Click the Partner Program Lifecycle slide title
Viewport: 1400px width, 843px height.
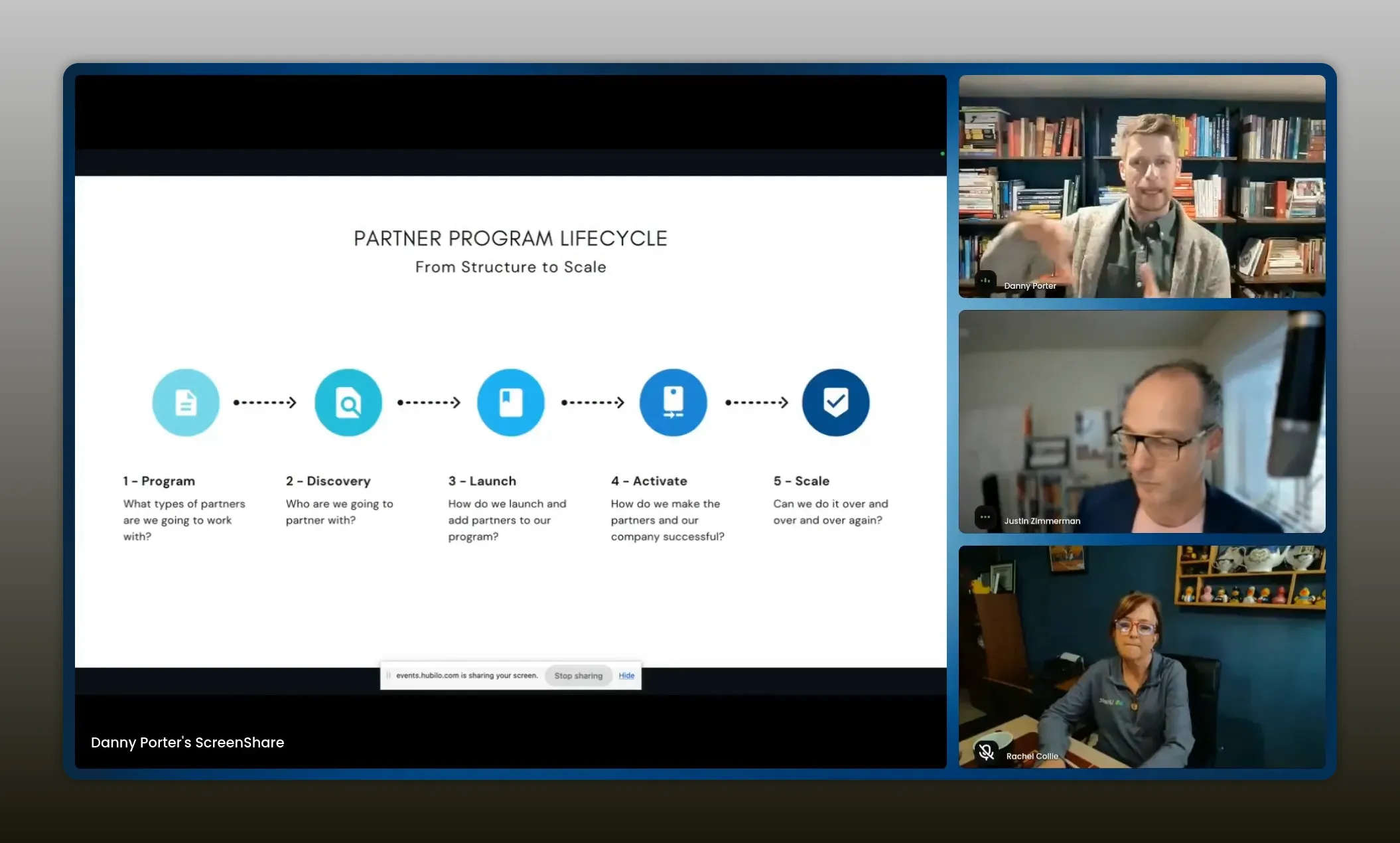510,238
